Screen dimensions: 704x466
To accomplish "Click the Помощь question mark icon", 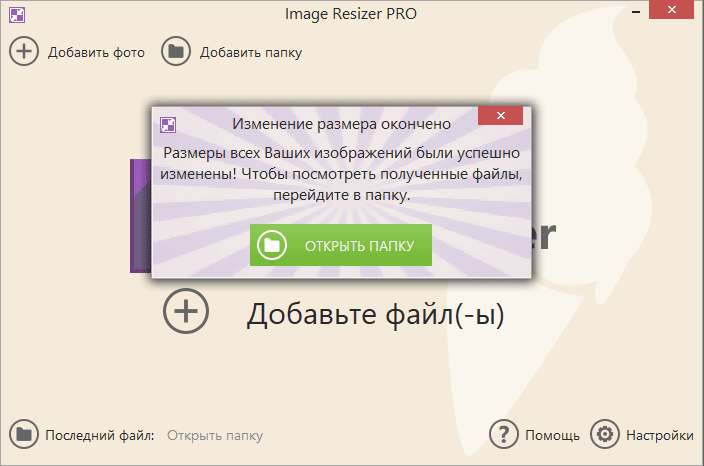I will 504,434.
